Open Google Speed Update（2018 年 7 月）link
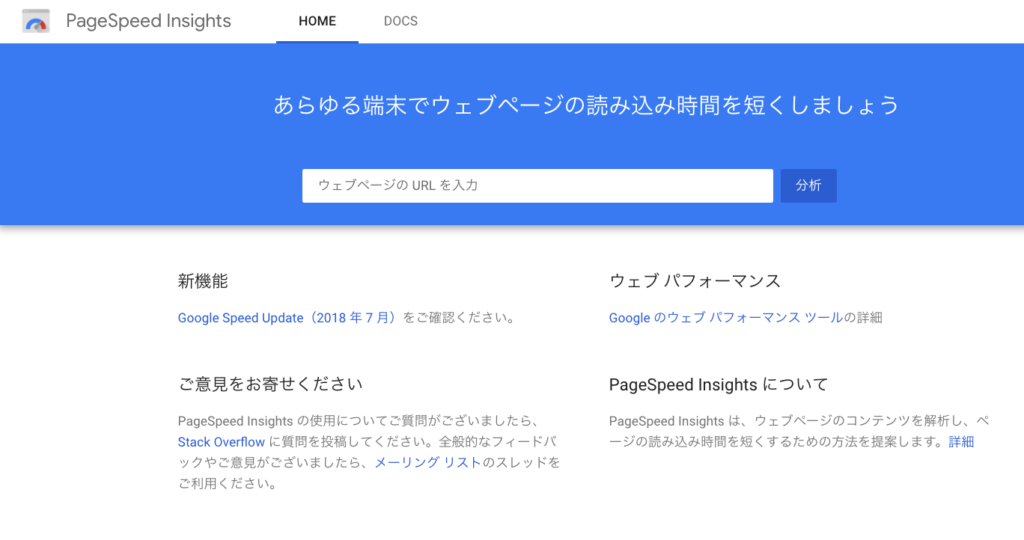This screenshot has width=1024, height=540. click(288, 318)
